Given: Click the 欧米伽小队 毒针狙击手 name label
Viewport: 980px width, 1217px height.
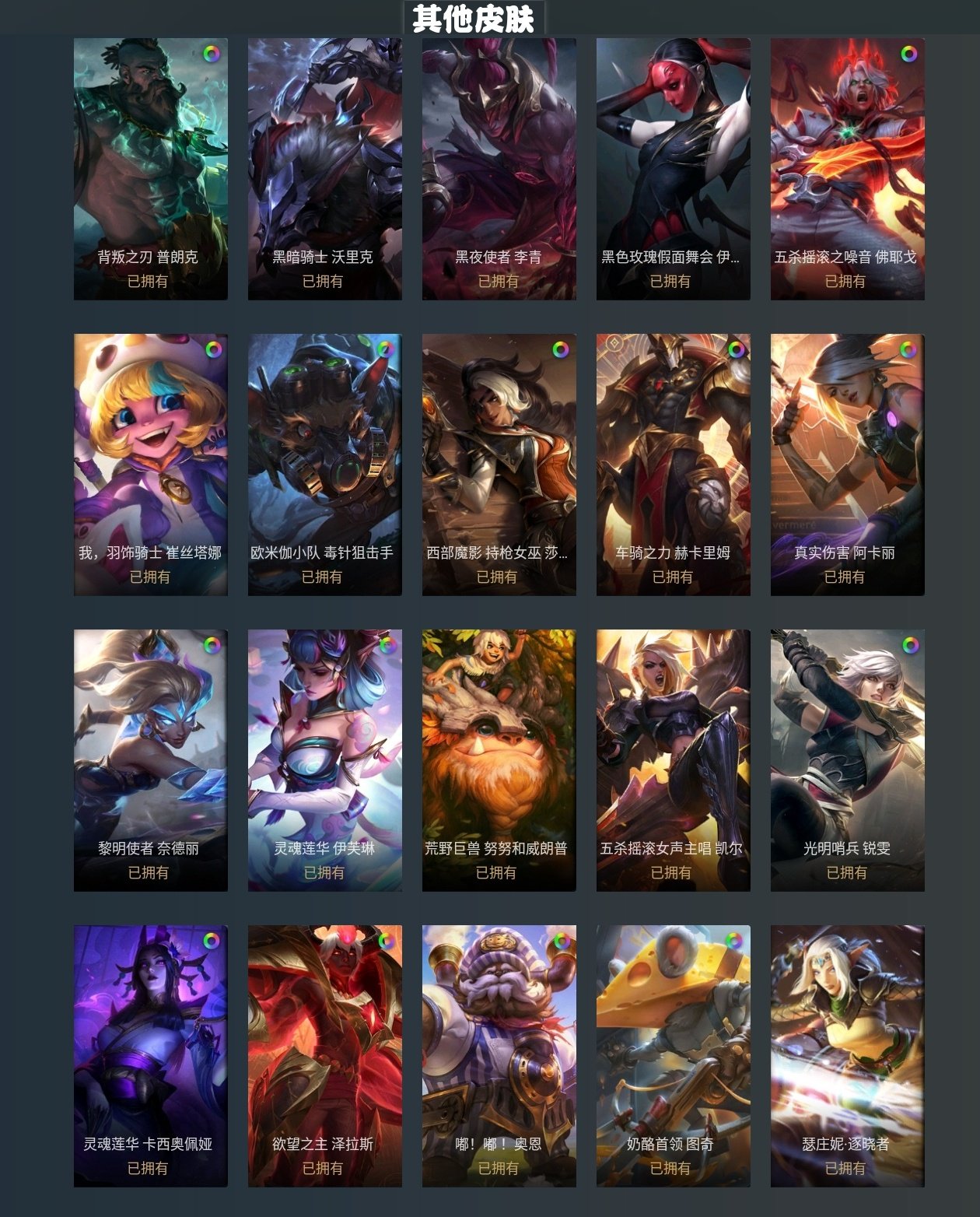Looking at the screenshot, I should 322,552.
